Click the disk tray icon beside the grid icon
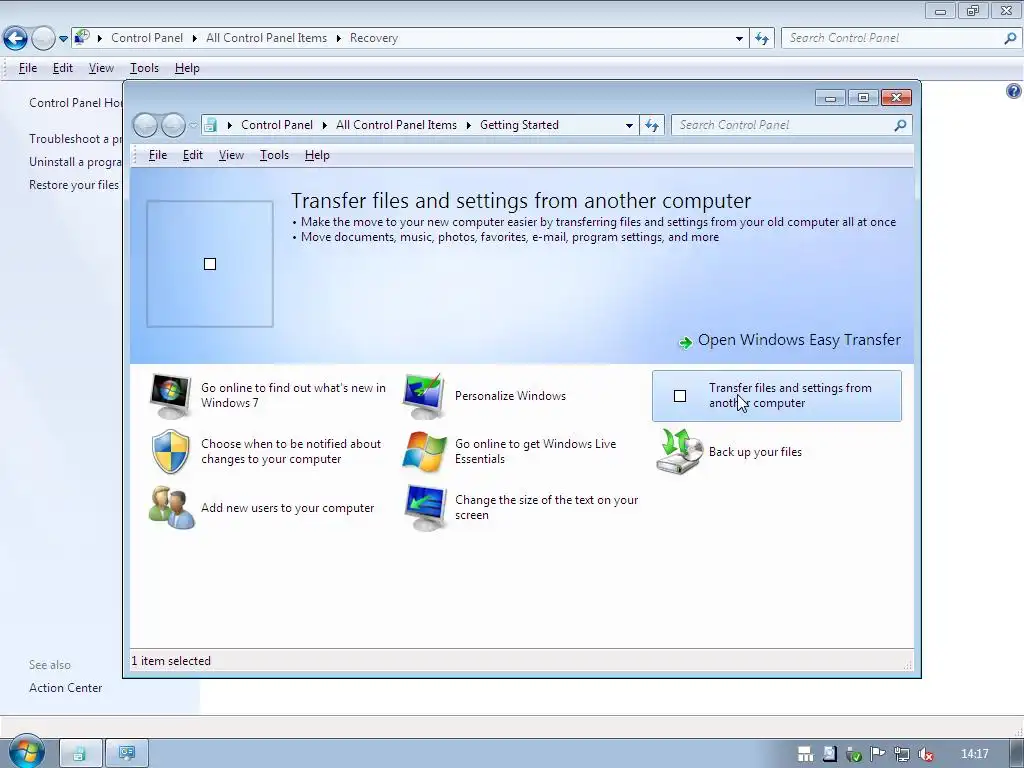Image resolution: width=1024 pixels, height=768 pixels. click(829, 754)
